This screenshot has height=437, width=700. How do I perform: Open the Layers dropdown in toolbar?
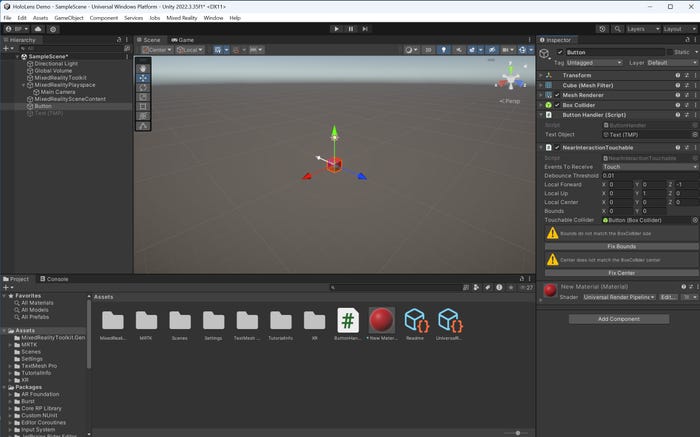click(643, 29)
